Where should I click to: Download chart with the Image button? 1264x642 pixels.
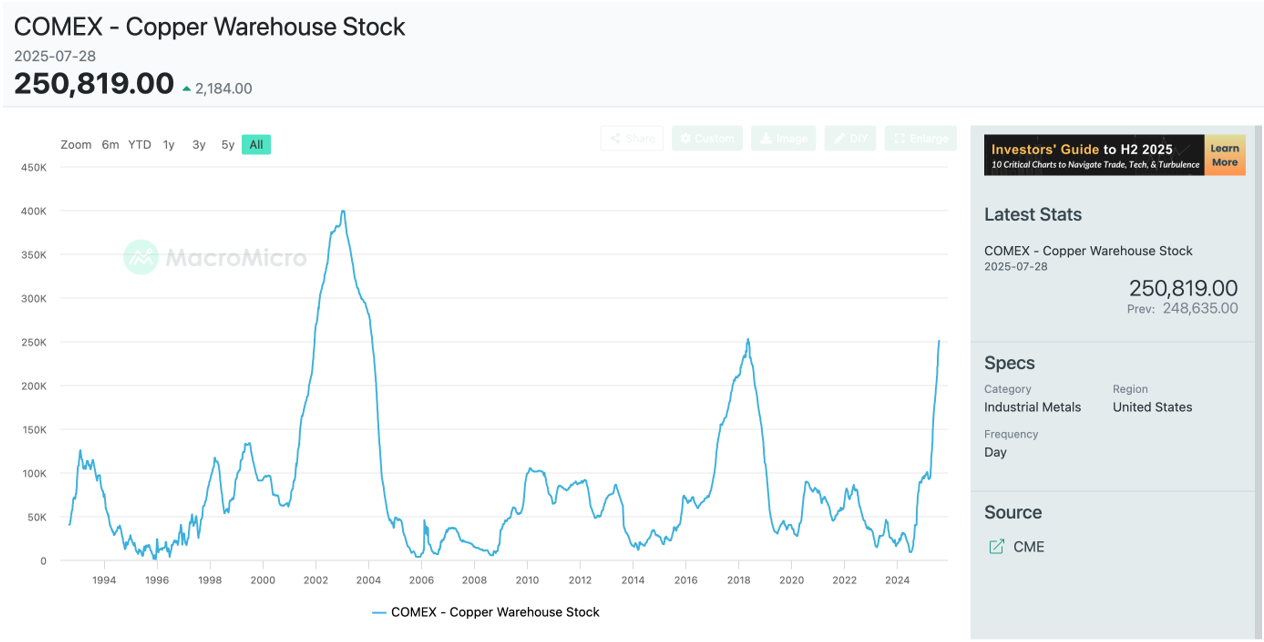point(783,138)
